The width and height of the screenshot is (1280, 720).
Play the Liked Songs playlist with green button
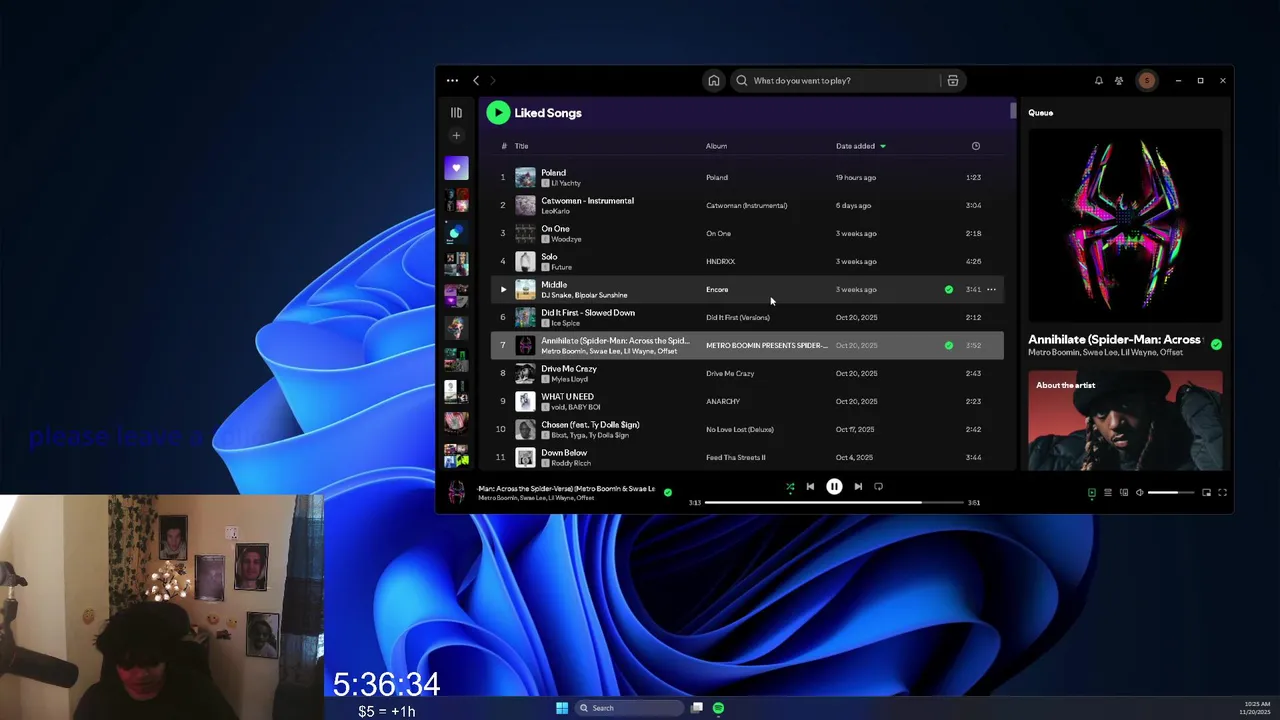498,113
